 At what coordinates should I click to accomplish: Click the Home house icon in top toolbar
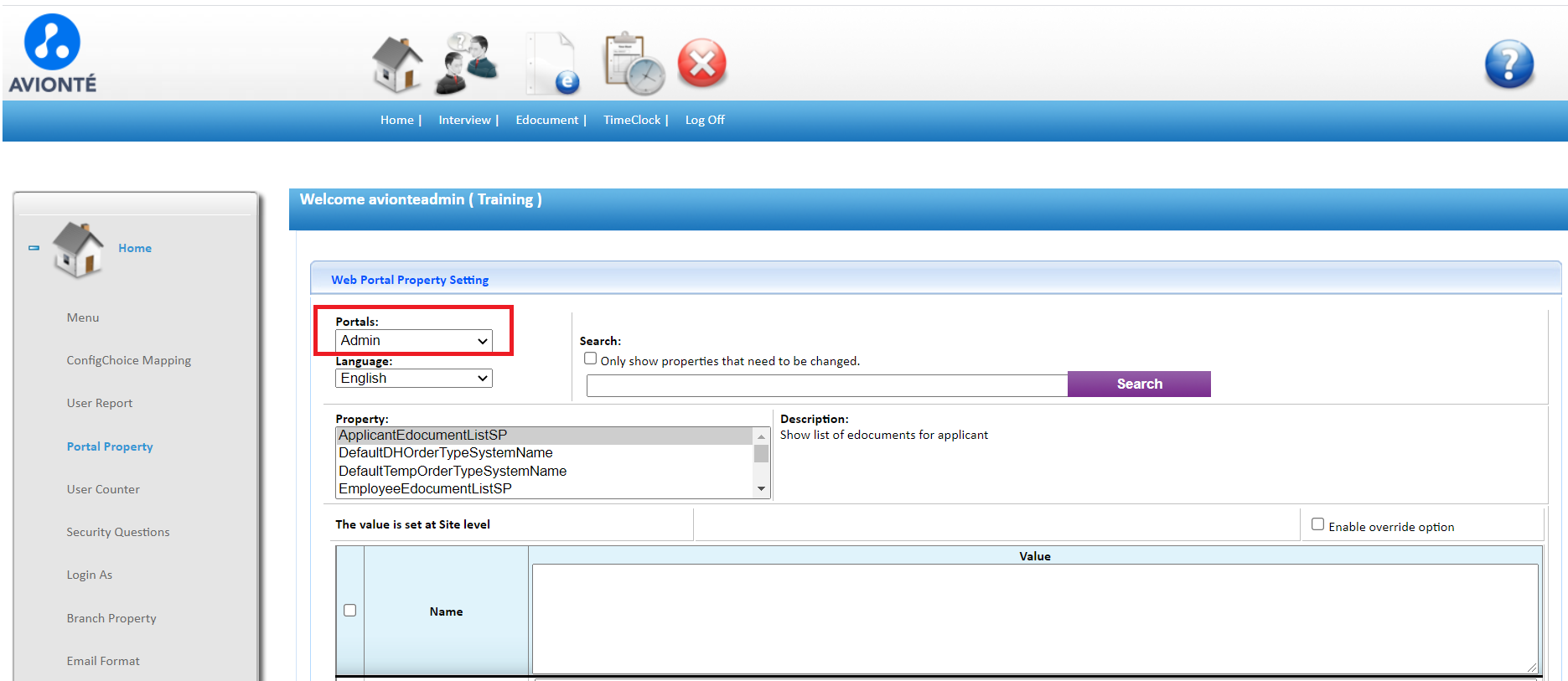point(397,64)
